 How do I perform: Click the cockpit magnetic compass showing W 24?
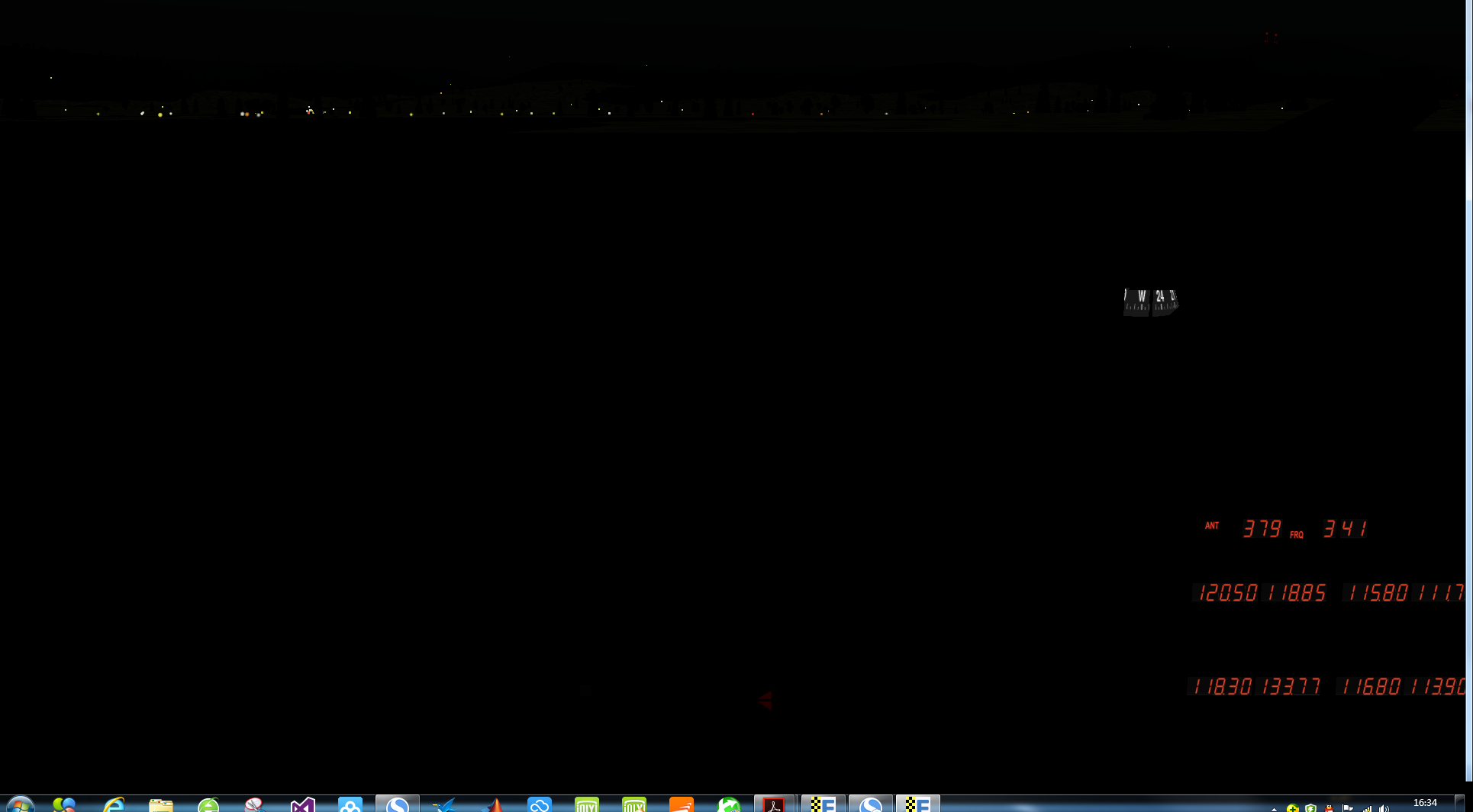point(1150,301)
